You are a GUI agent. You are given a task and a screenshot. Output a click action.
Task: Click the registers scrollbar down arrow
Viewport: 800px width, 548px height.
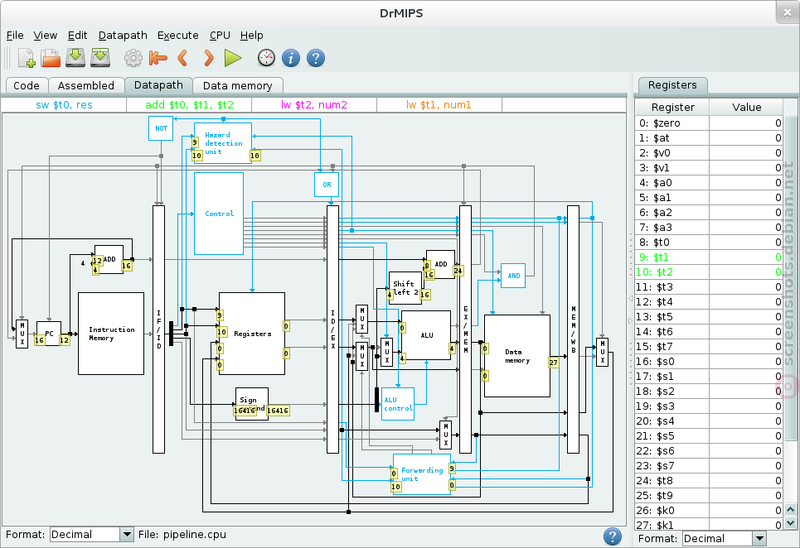coord(790,523)
